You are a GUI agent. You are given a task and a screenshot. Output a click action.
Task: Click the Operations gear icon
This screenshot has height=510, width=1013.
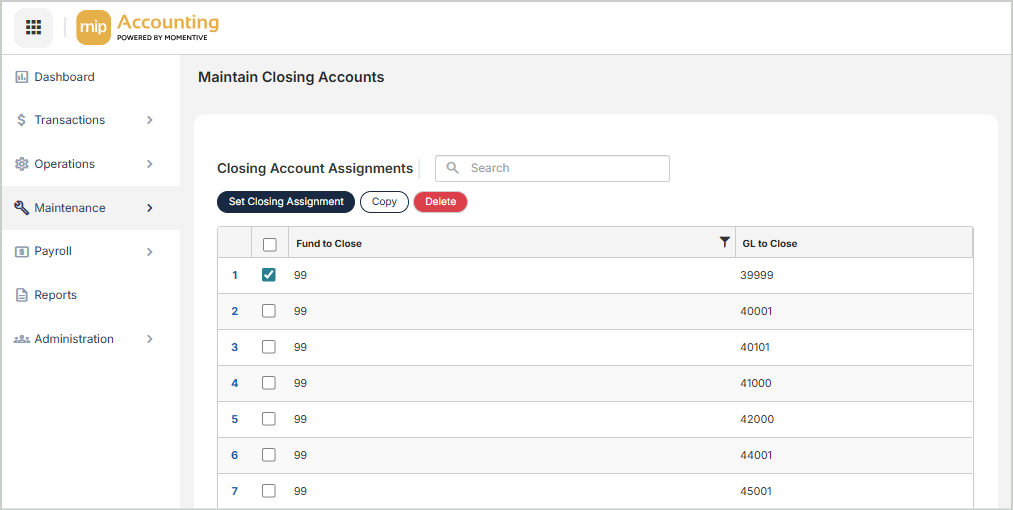point(22,164)
